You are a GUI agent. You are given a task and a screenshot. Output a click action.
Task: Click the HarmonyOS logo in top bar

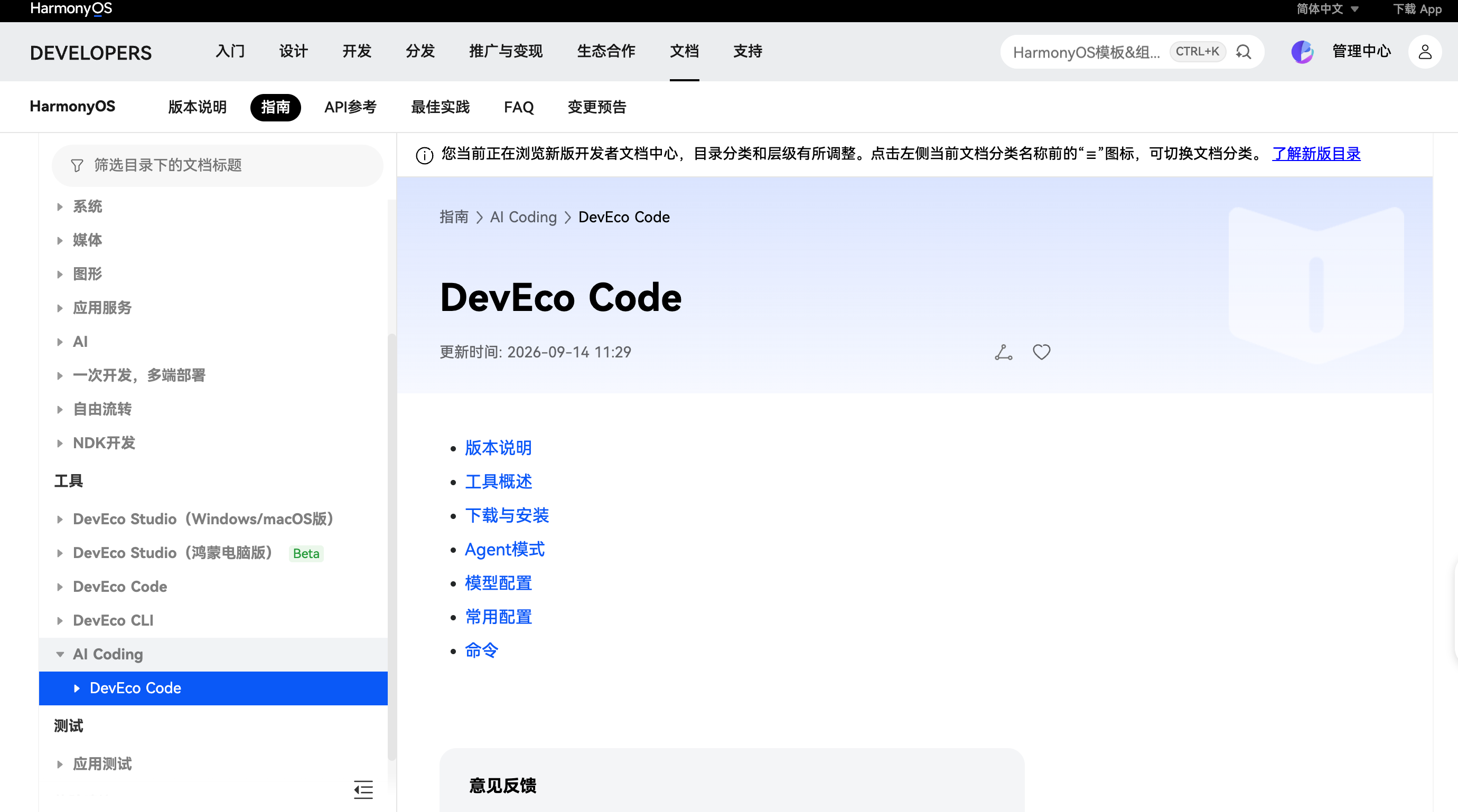(x=71, y=8)
